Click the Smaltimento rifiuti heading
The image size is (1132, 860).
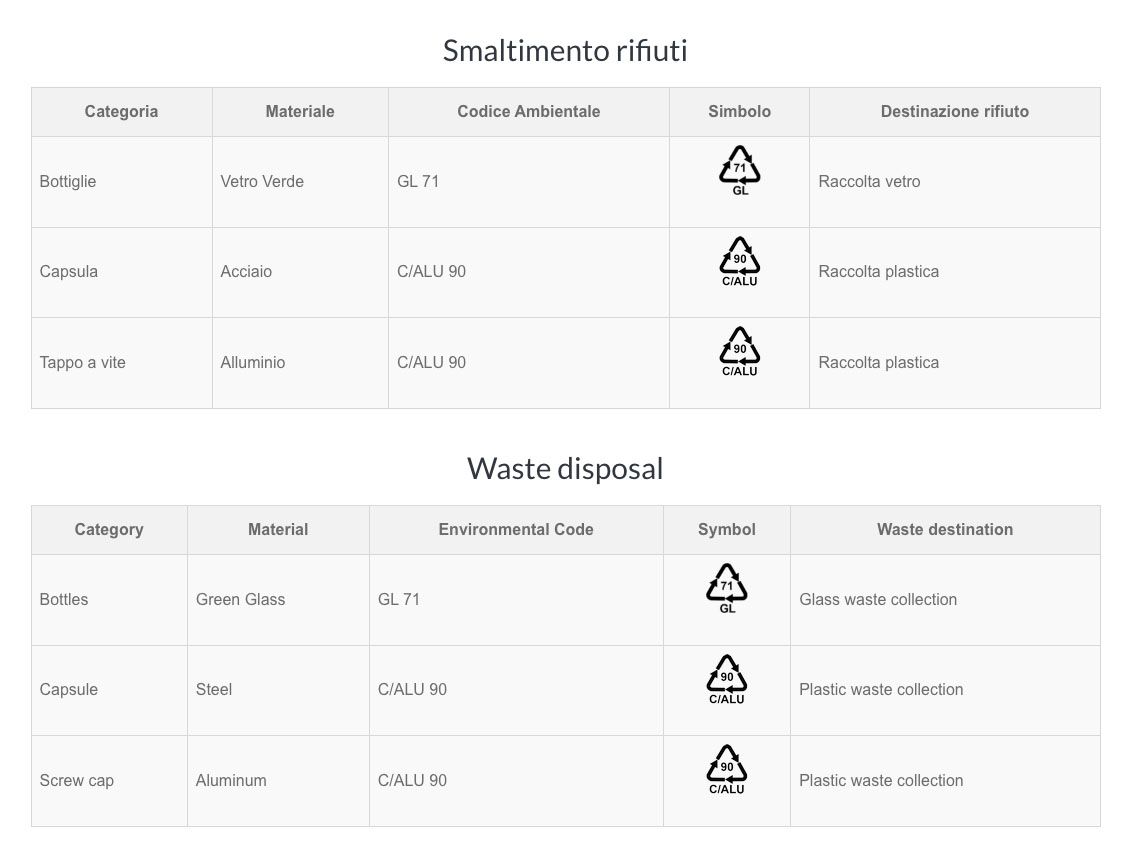click(x=565, y=51)
